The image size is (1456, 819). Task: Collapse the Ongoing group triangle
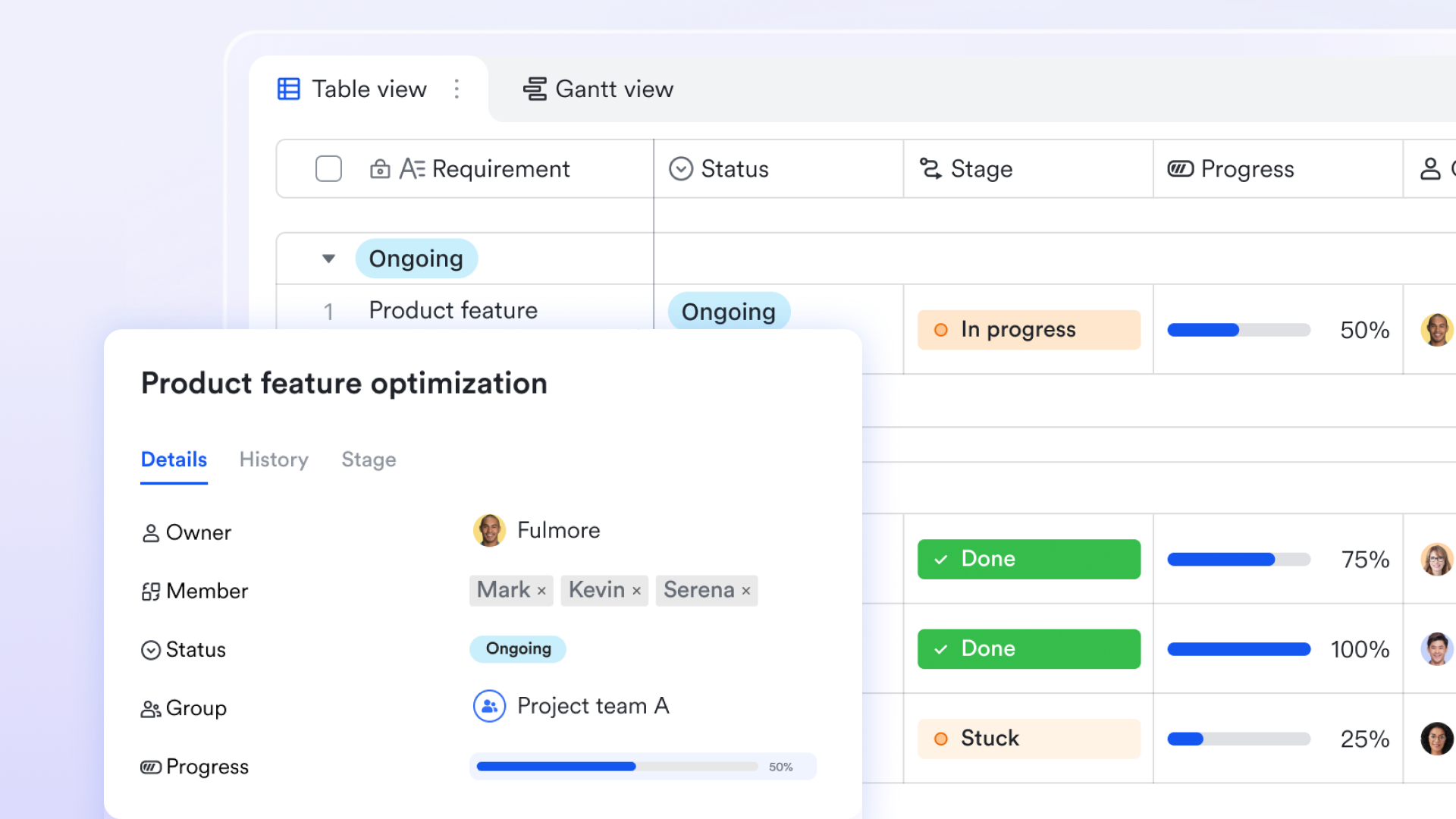pos(328,259)
